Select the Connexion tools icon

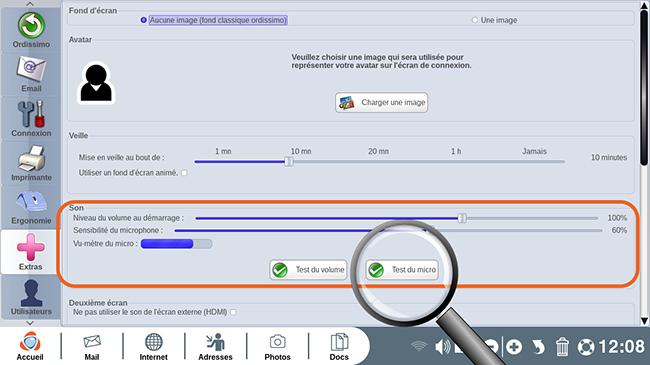[31, 119]
